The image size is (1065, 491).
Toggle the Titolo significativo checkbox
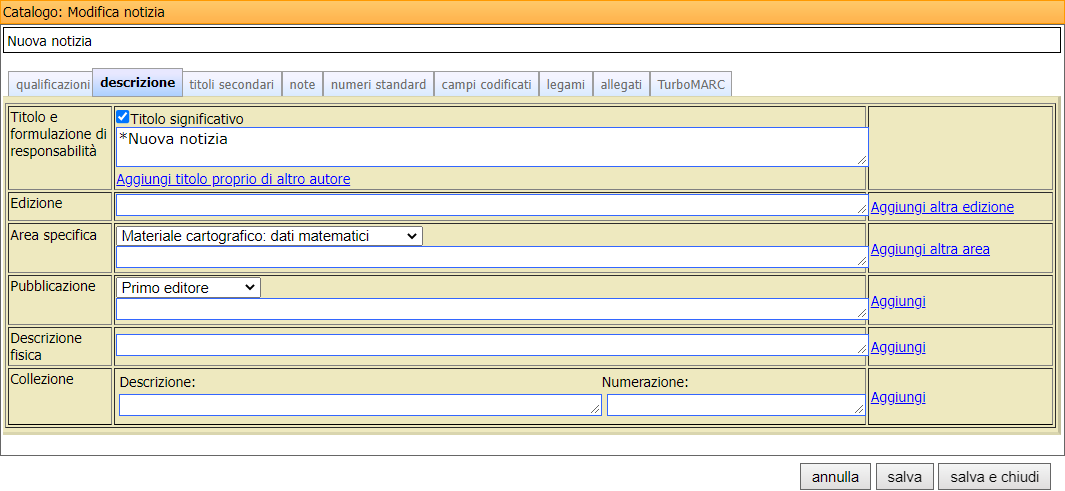(x=123, y=117)
